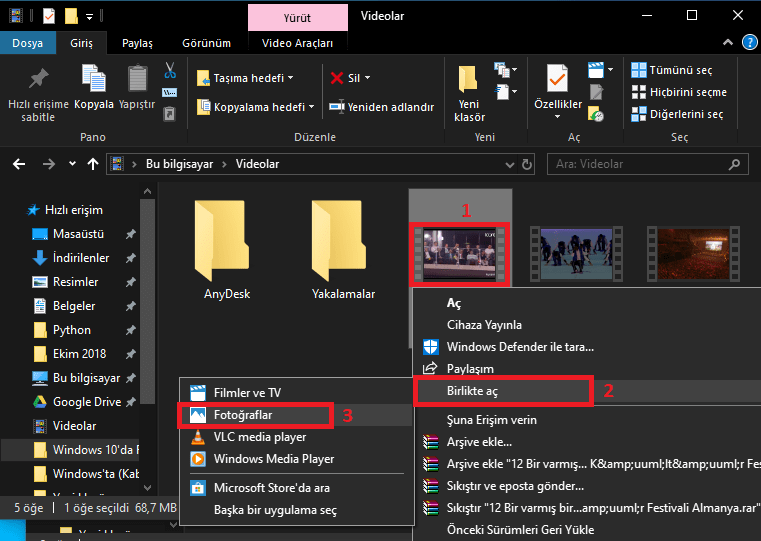This screenshot has height=541, width=761.
Task: Click the up-arrow parent folder button
Action: [93, 163]
